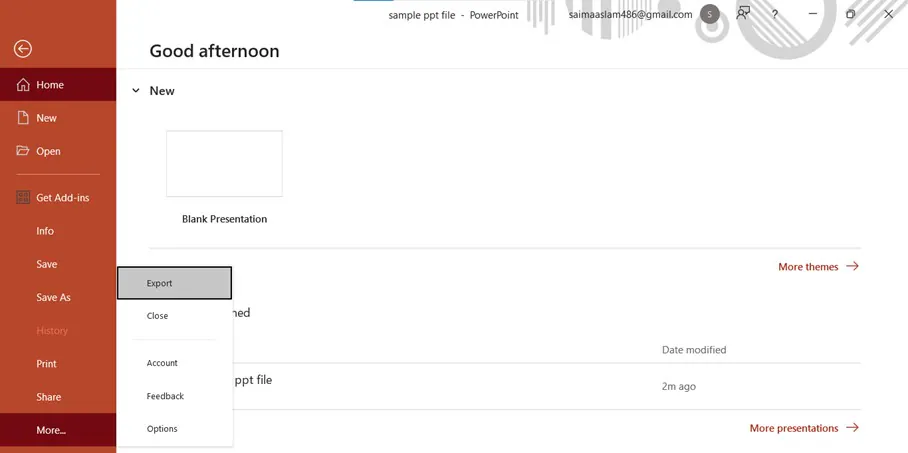The image size is (908, 453).
Task: Click the Get Add-ins grid icon
Action: [23, 198]
